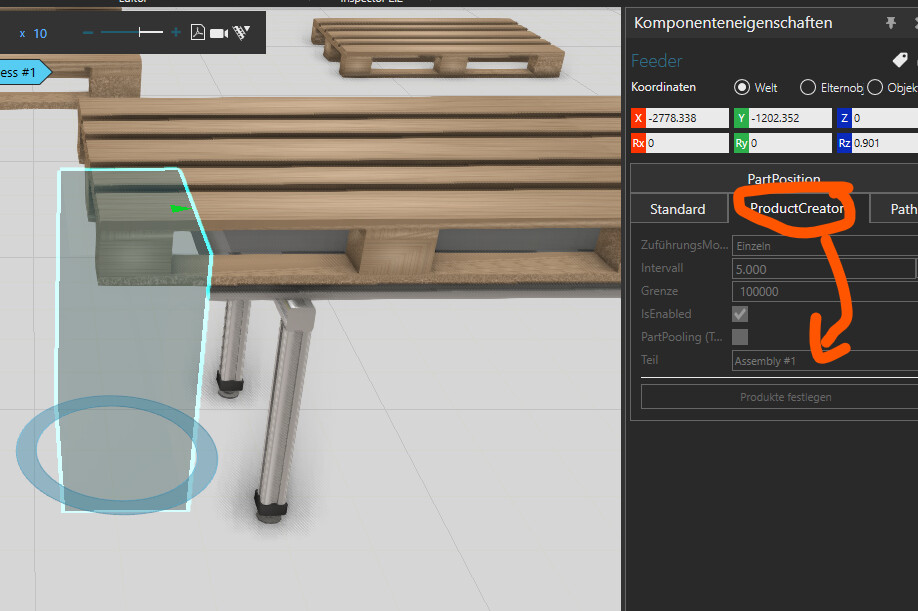Edit the Rx rotation field

click(687, 143)
